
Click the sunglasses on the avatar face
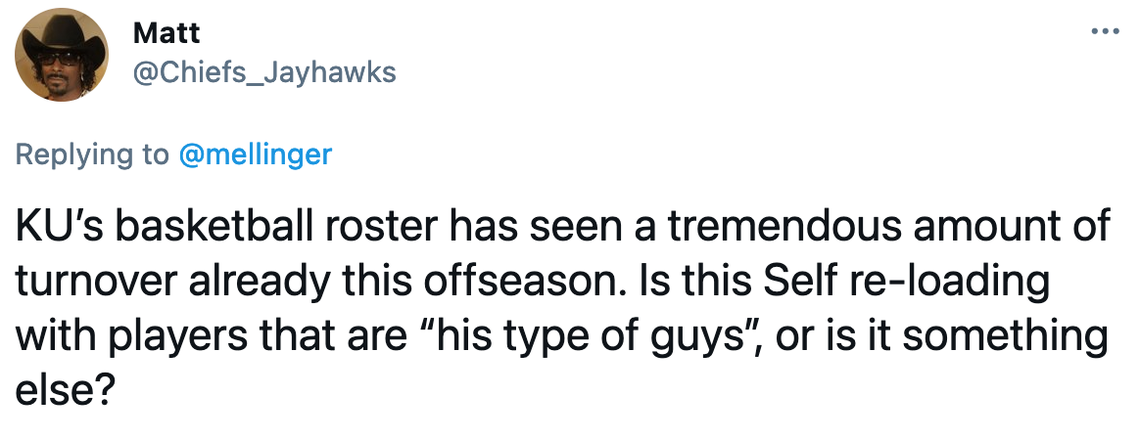(59, 59)
